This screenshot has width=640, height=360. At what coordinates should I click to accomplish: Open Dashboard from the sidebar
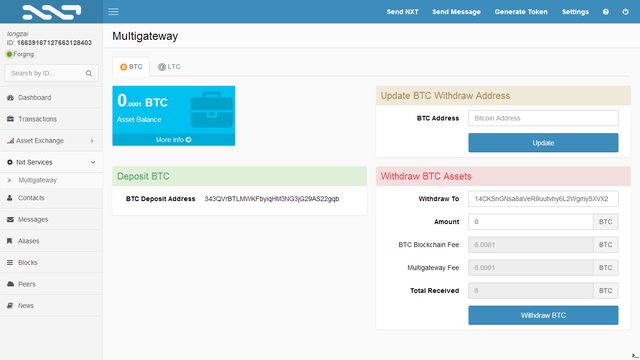tap(51, 98)
